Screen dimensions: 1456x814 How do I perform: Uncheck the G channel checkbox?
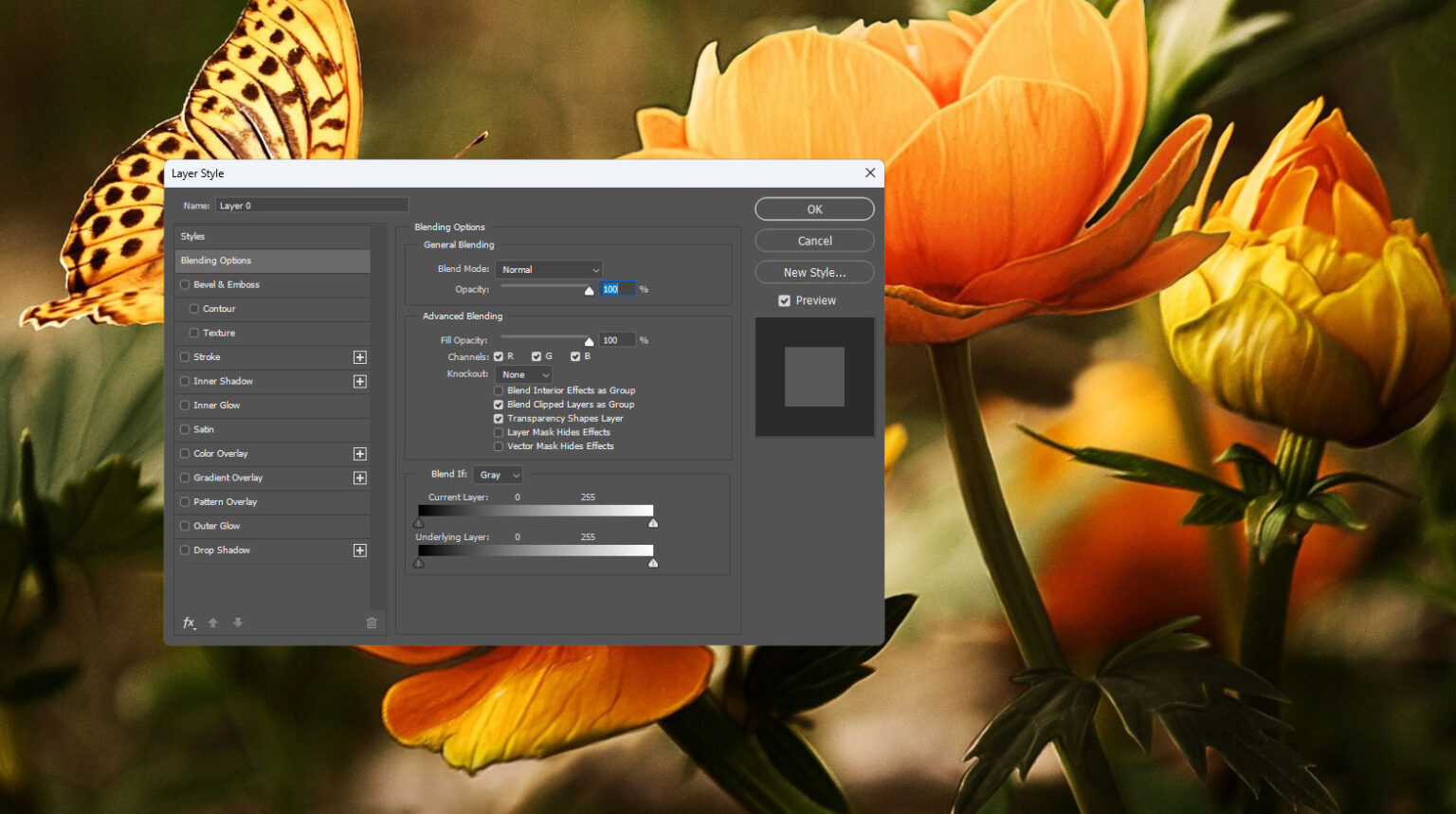537,356
